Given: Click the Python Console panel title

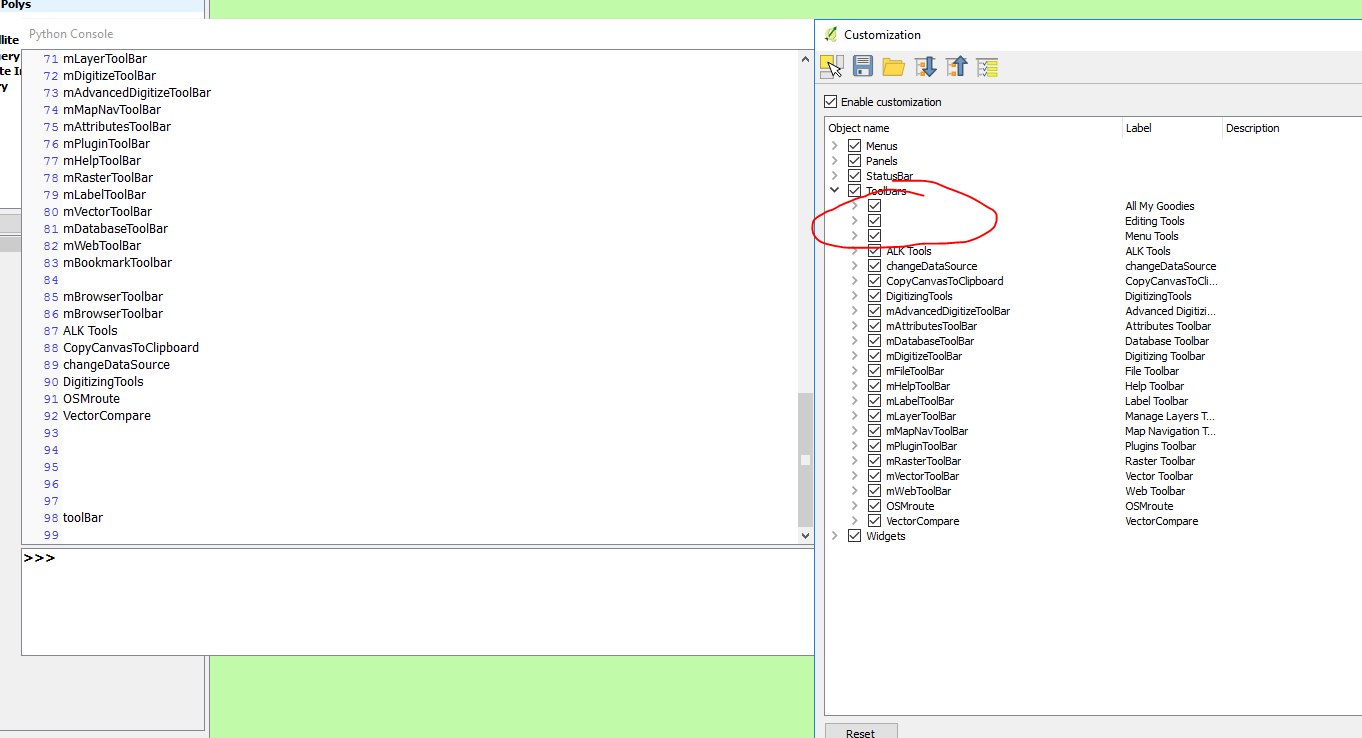Looking at the screenshot, I should (71, 34).
